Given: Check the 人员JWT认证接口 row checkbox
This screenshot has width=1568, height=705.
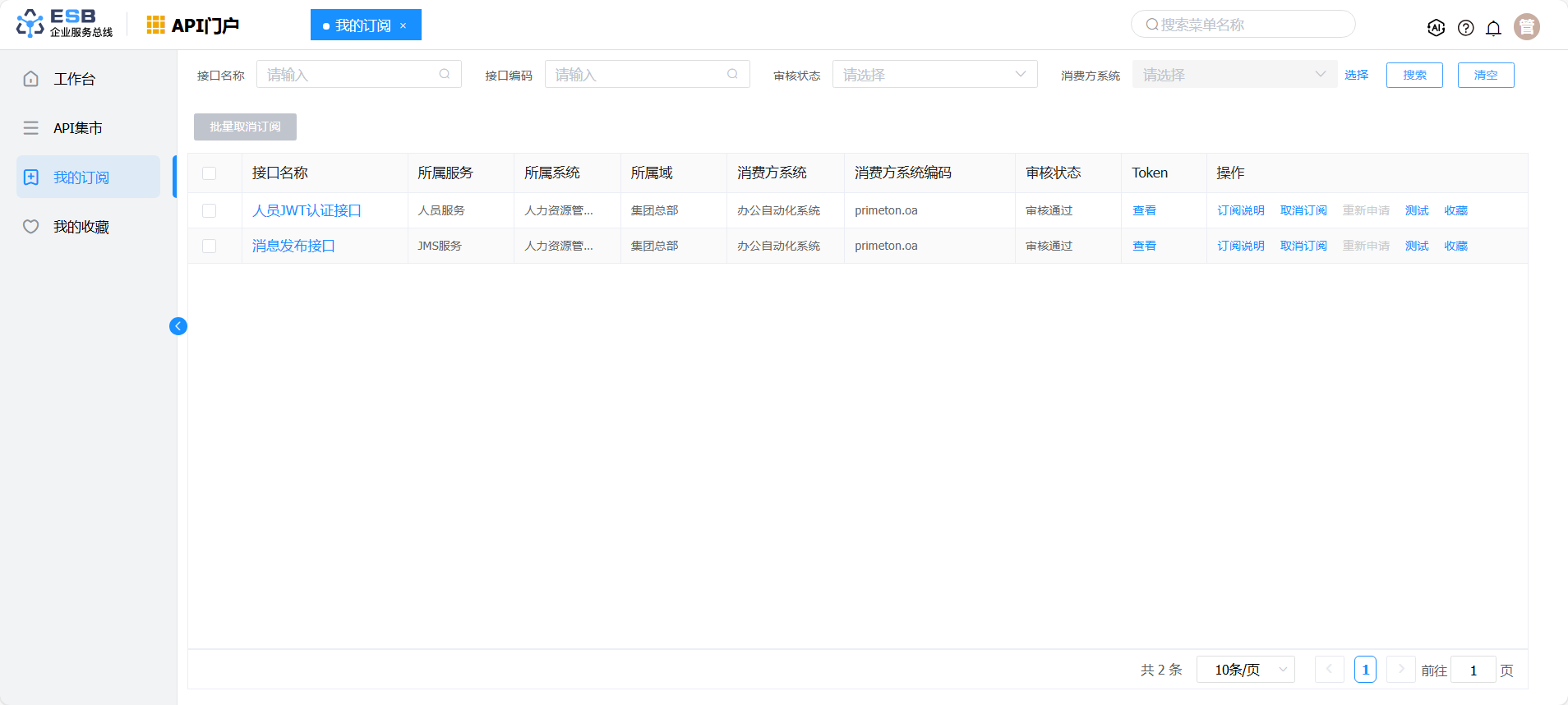Looking at the screenshot, I should coord(210,211).
